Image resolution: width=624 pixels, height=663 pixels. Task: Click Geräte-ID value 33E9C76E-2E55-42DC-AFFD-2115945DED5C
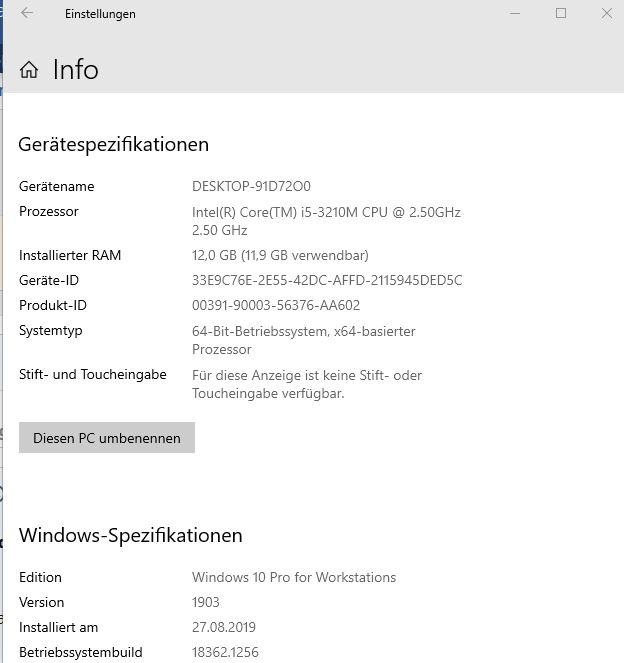click(327, 280)
